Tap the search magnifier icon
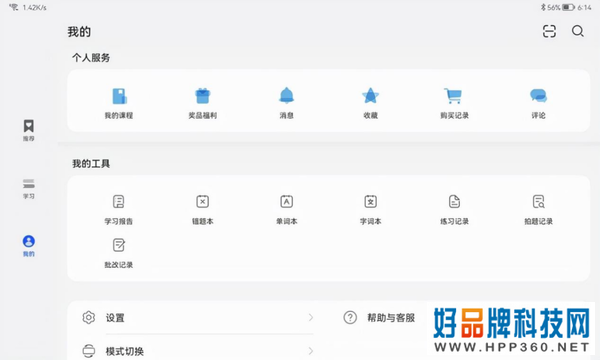Image resolution: width=600 pixels, height=360 pixels. [x=578, y=31]
